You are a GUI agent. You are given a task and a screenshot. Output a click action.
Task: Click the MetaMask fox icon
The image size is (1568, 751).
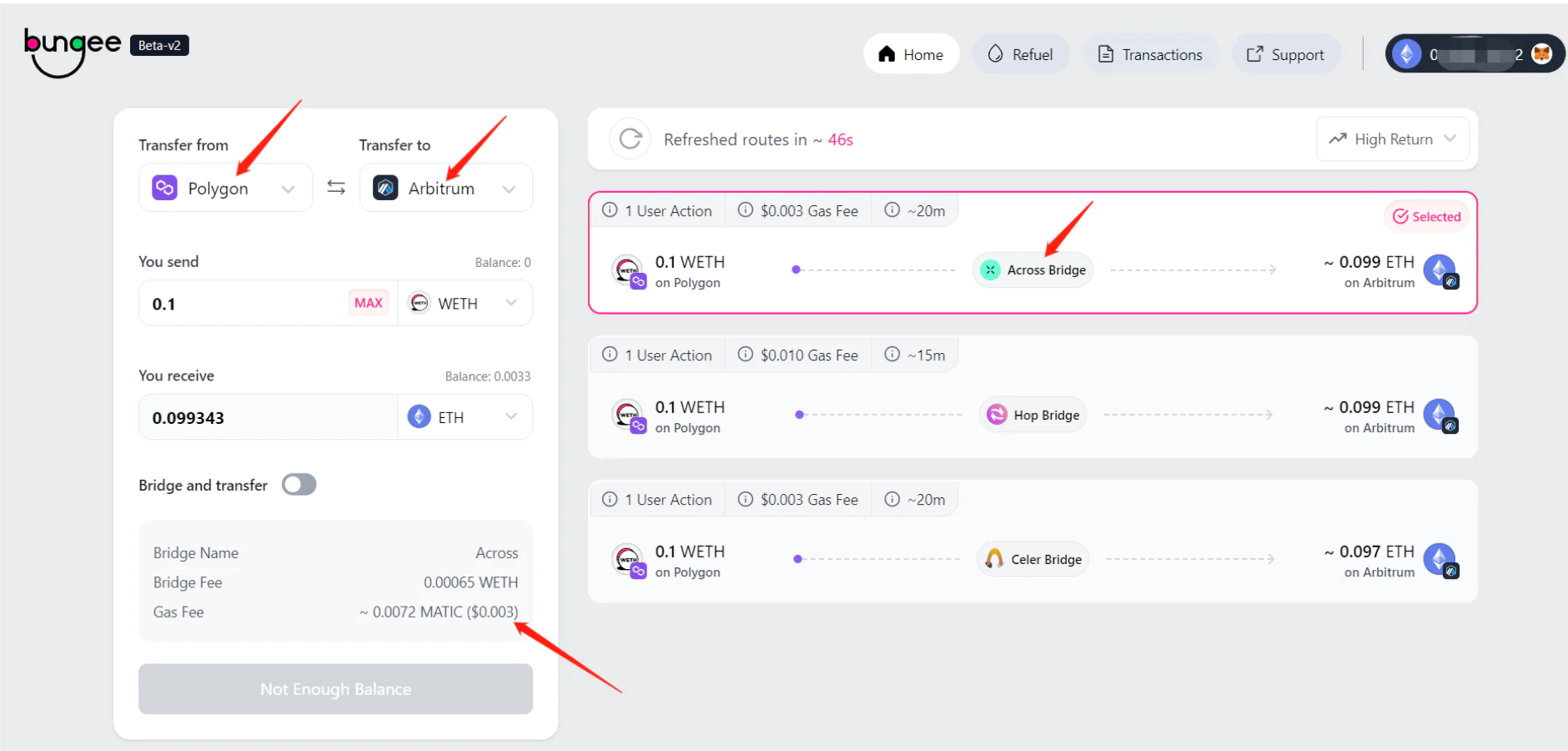1542,54
